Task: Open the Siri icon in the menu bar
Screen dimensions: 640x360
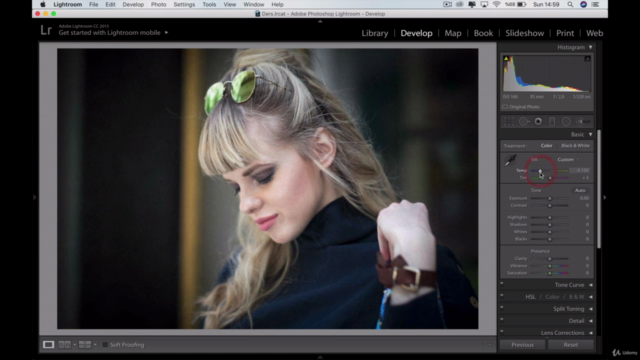Action: 583,4
